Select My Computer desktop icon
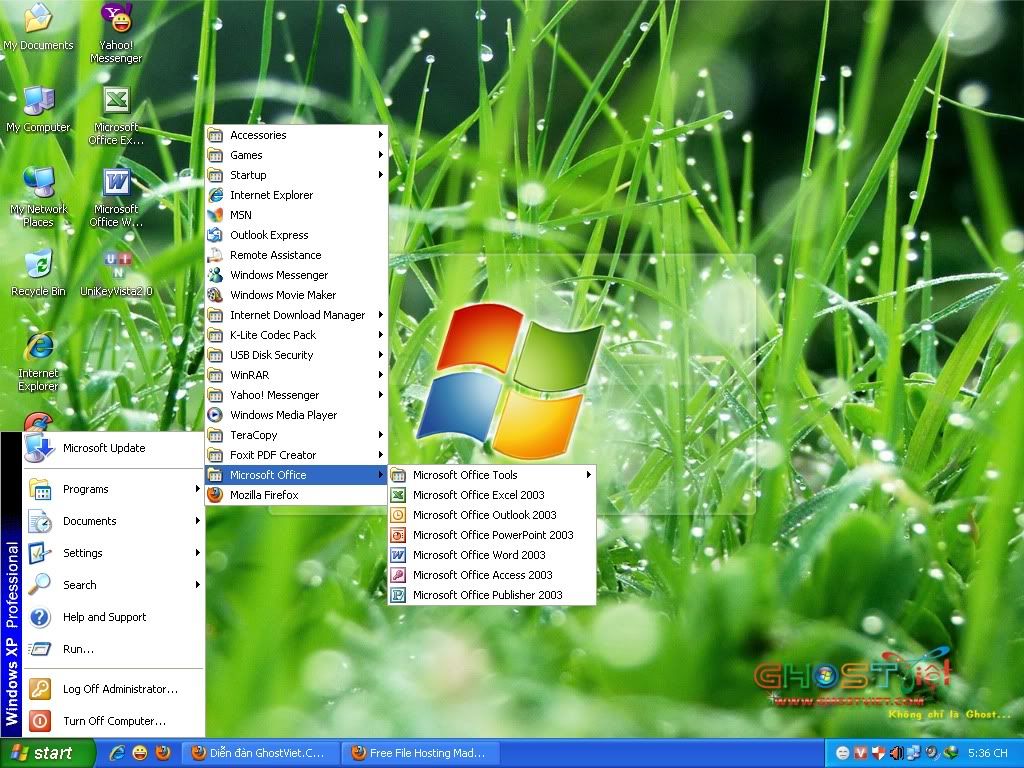The width and height of the screenshot is (1024, 768). point(38,108)
